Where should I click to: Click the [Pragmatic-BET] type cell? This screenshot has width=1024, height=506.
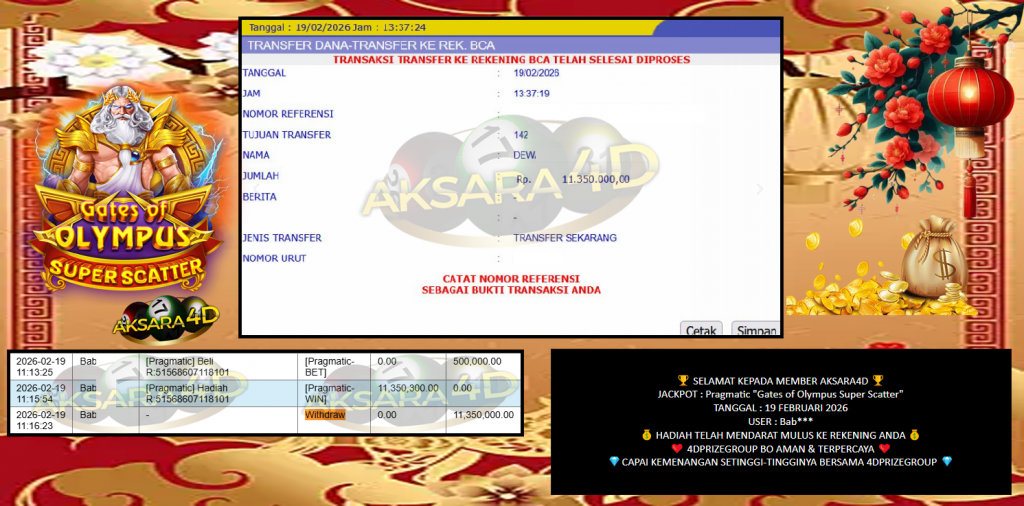click(335, 366)
